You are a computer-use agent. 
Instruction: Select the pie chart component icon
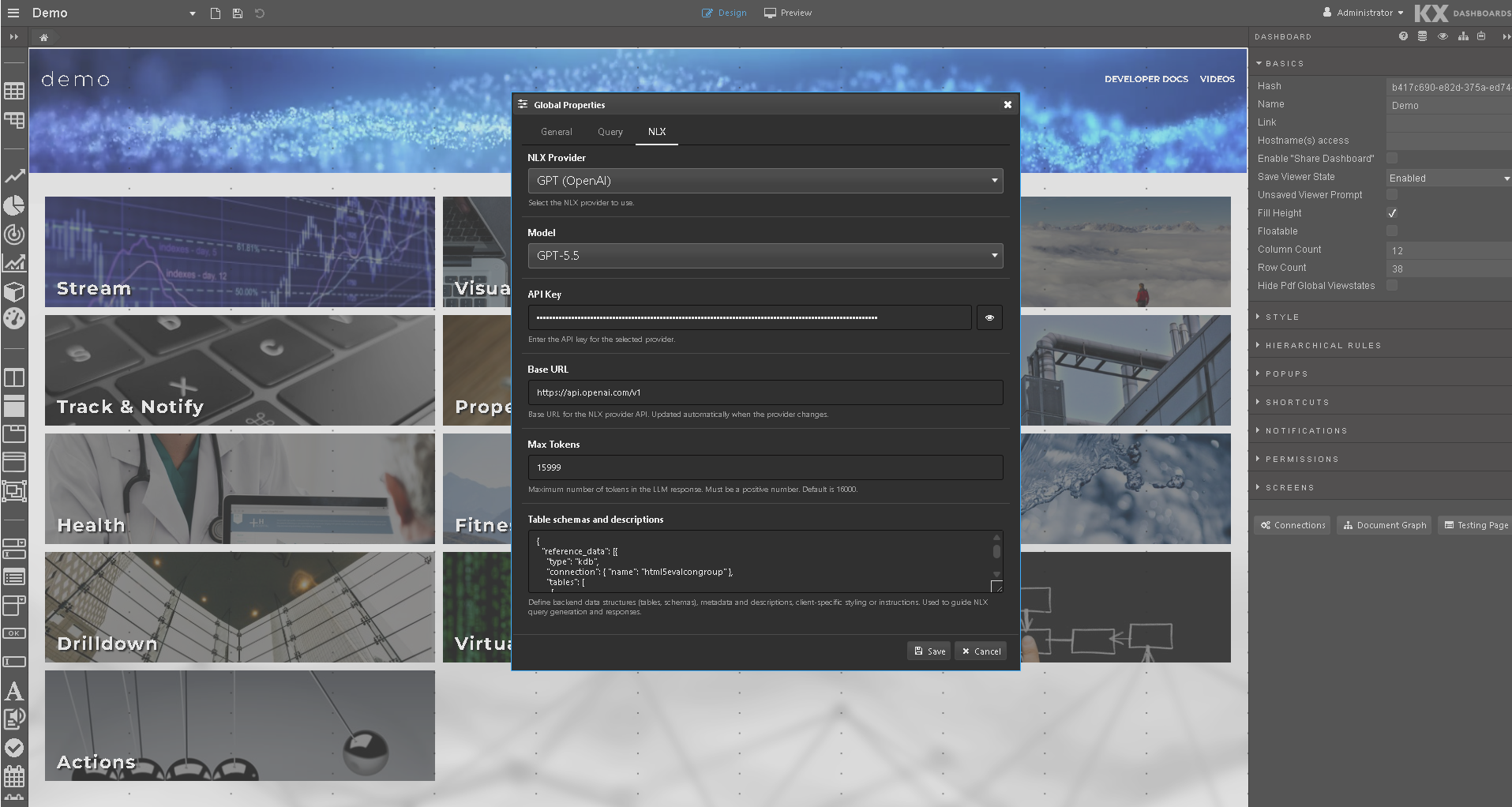[14, 205]
